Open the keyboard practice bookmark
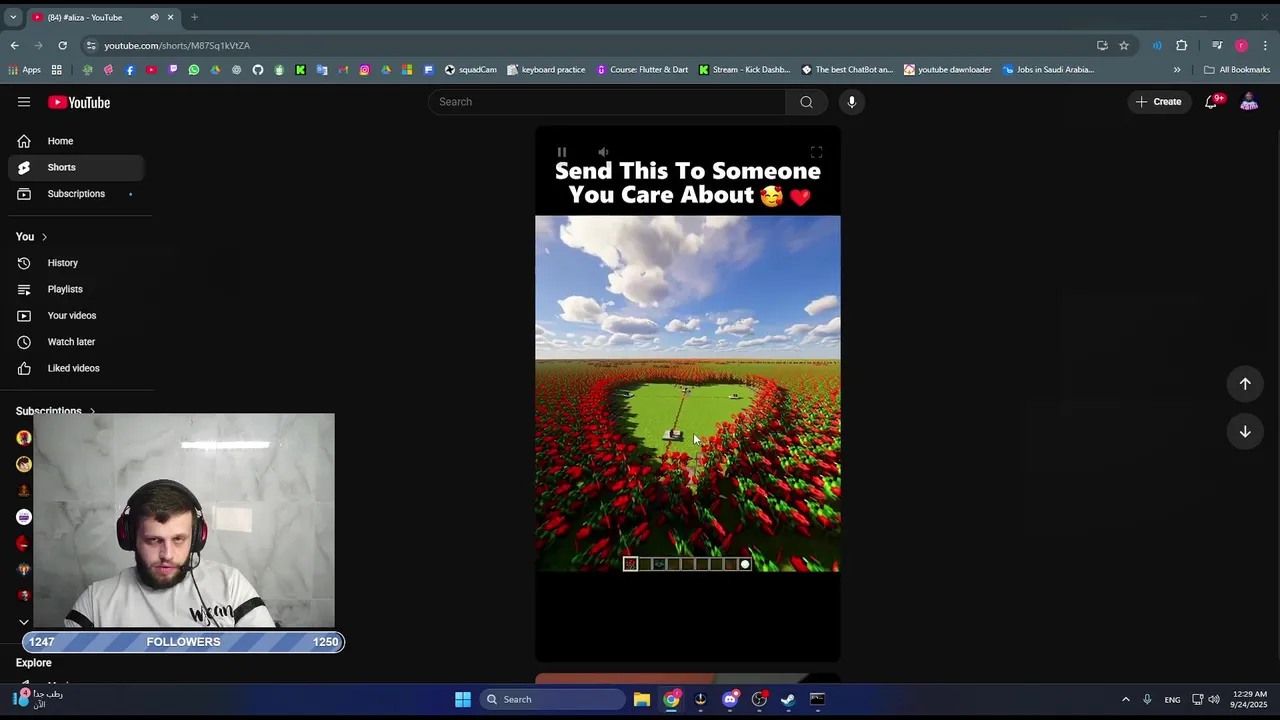The image size is (1280, 720). click(x=546, y=70)
